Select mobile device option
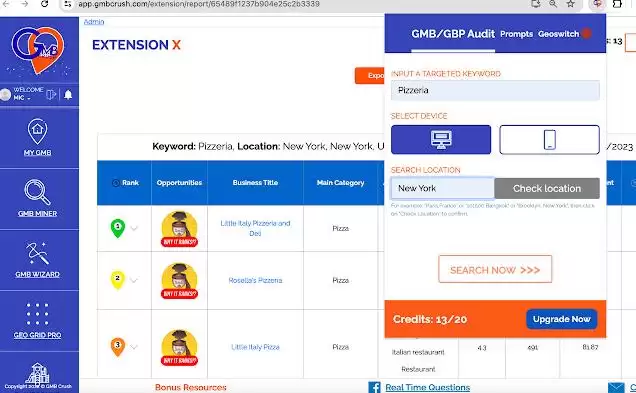The image size is (636, 393). pyautogui.click(x=549, y=140)
